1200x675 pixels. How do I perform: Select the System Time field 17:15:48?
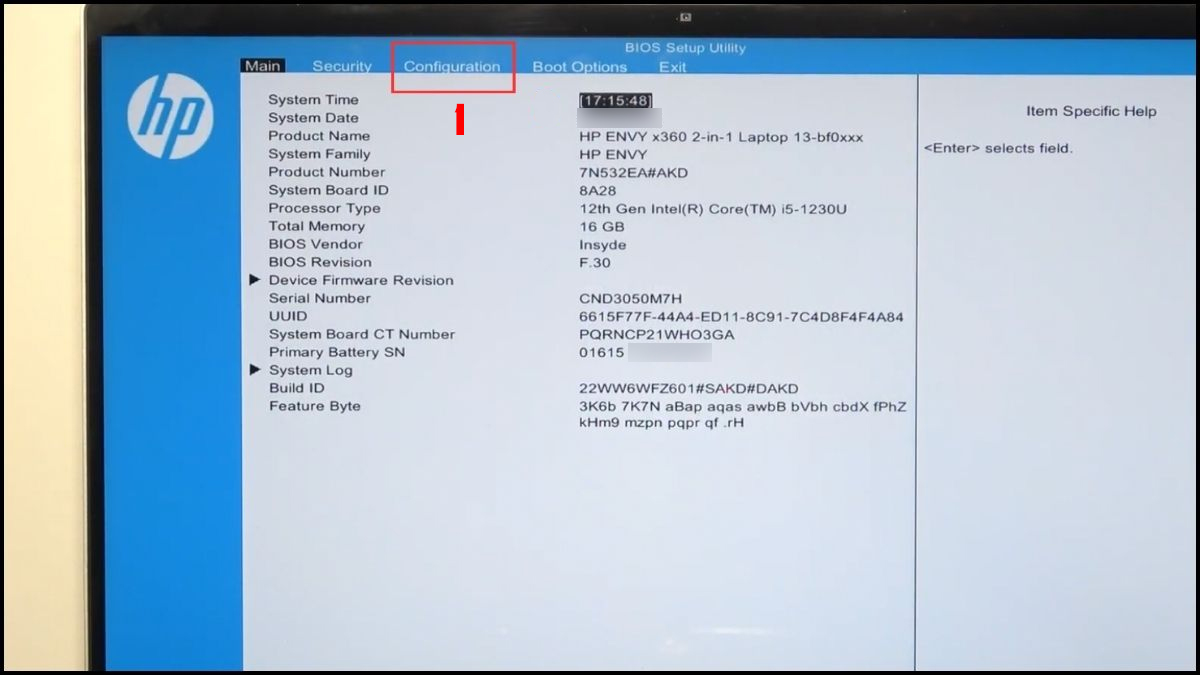pyautogui.click(x=616, y=100)
